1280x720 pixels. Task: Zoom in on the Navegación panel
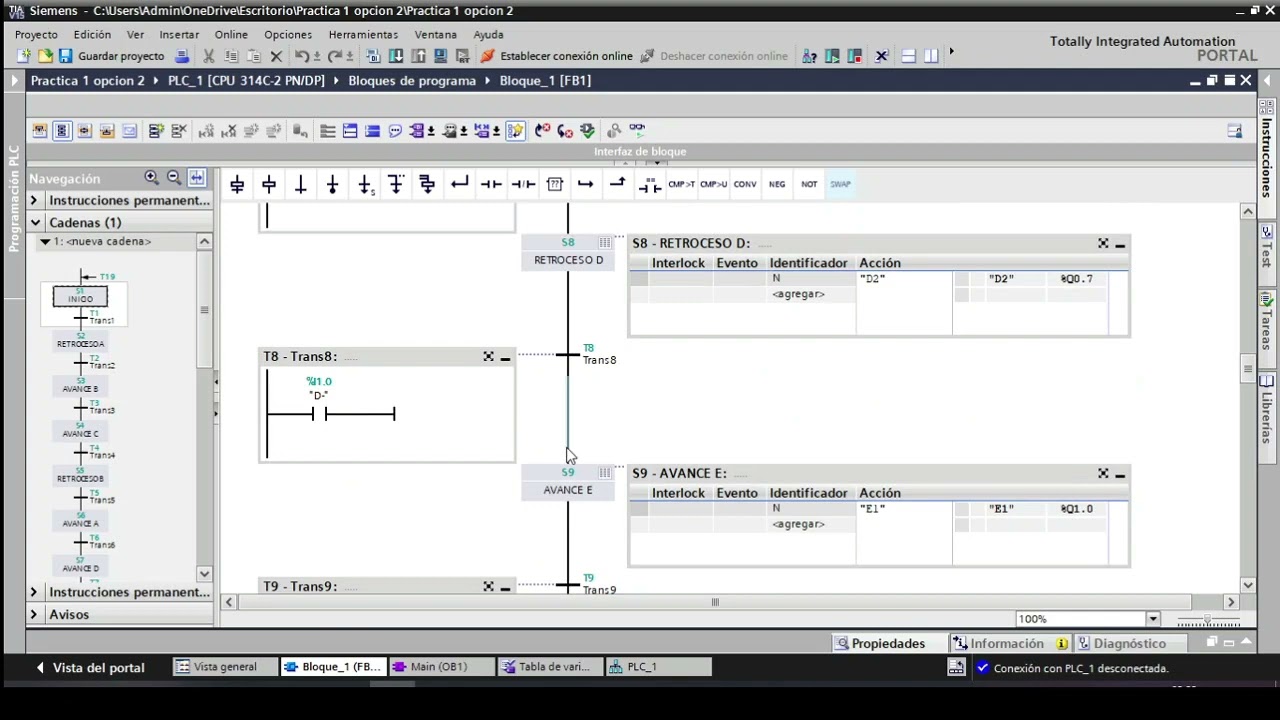pyautogui.click(x=151, y=177)
